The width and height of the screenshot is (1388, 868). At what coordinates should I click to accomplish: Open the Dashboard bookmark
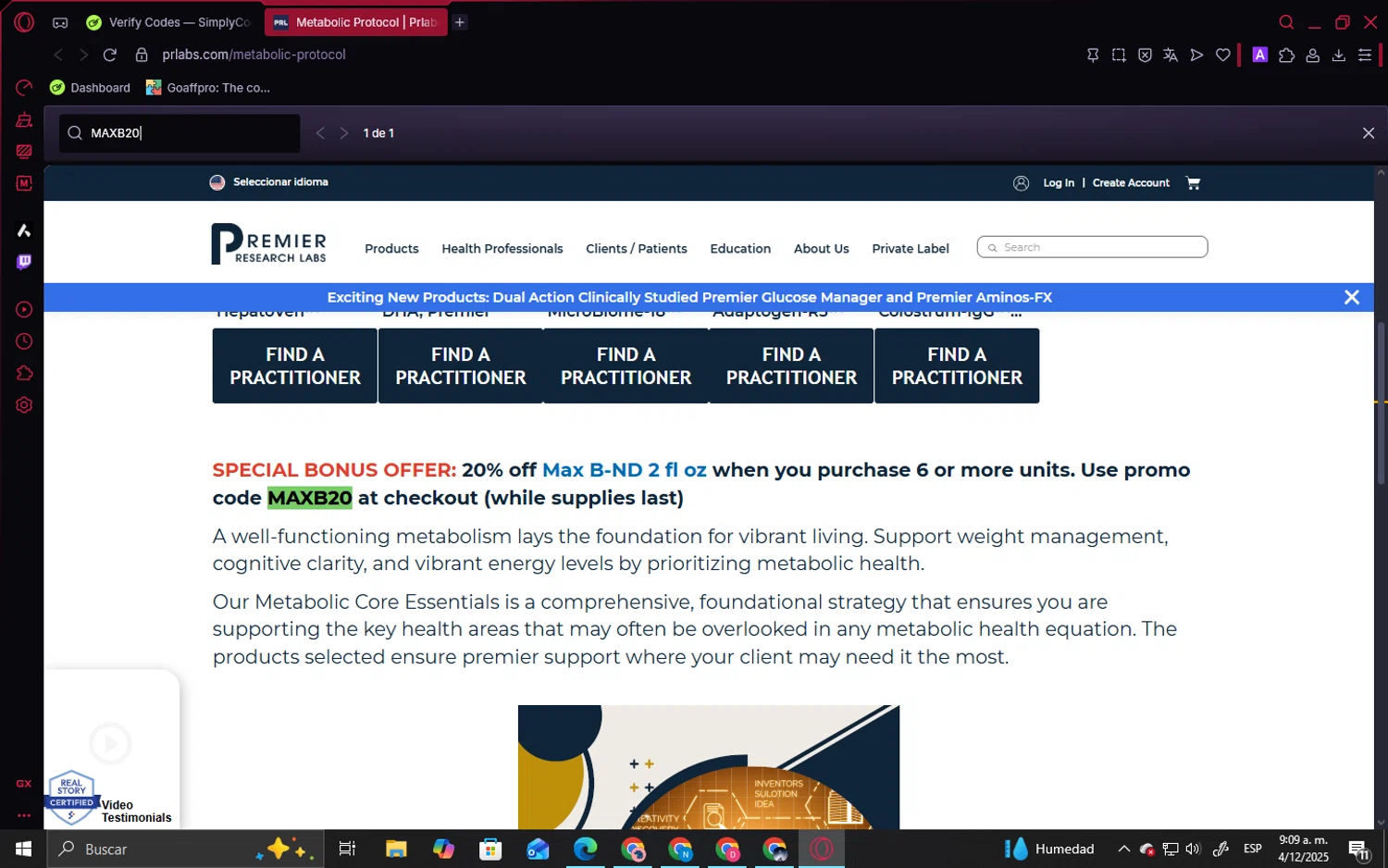(90, 88)
